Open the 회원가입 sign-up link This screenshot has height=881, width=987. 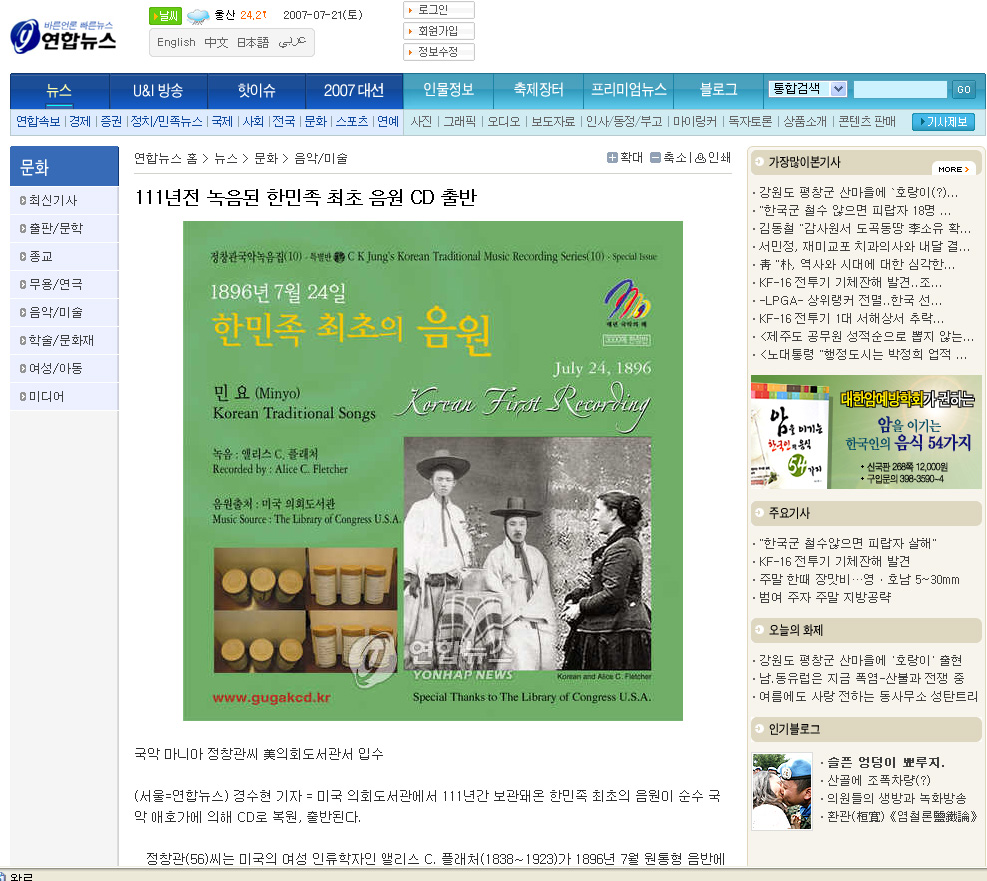click(439, 31)
